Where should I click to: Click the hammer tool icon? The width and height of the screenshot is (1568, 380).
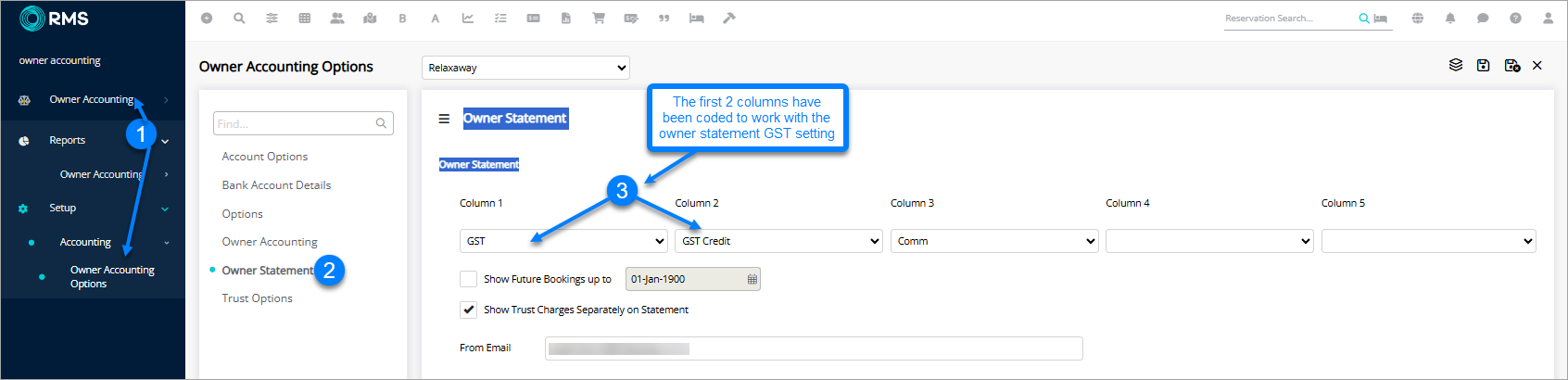(x=729, y=19)
